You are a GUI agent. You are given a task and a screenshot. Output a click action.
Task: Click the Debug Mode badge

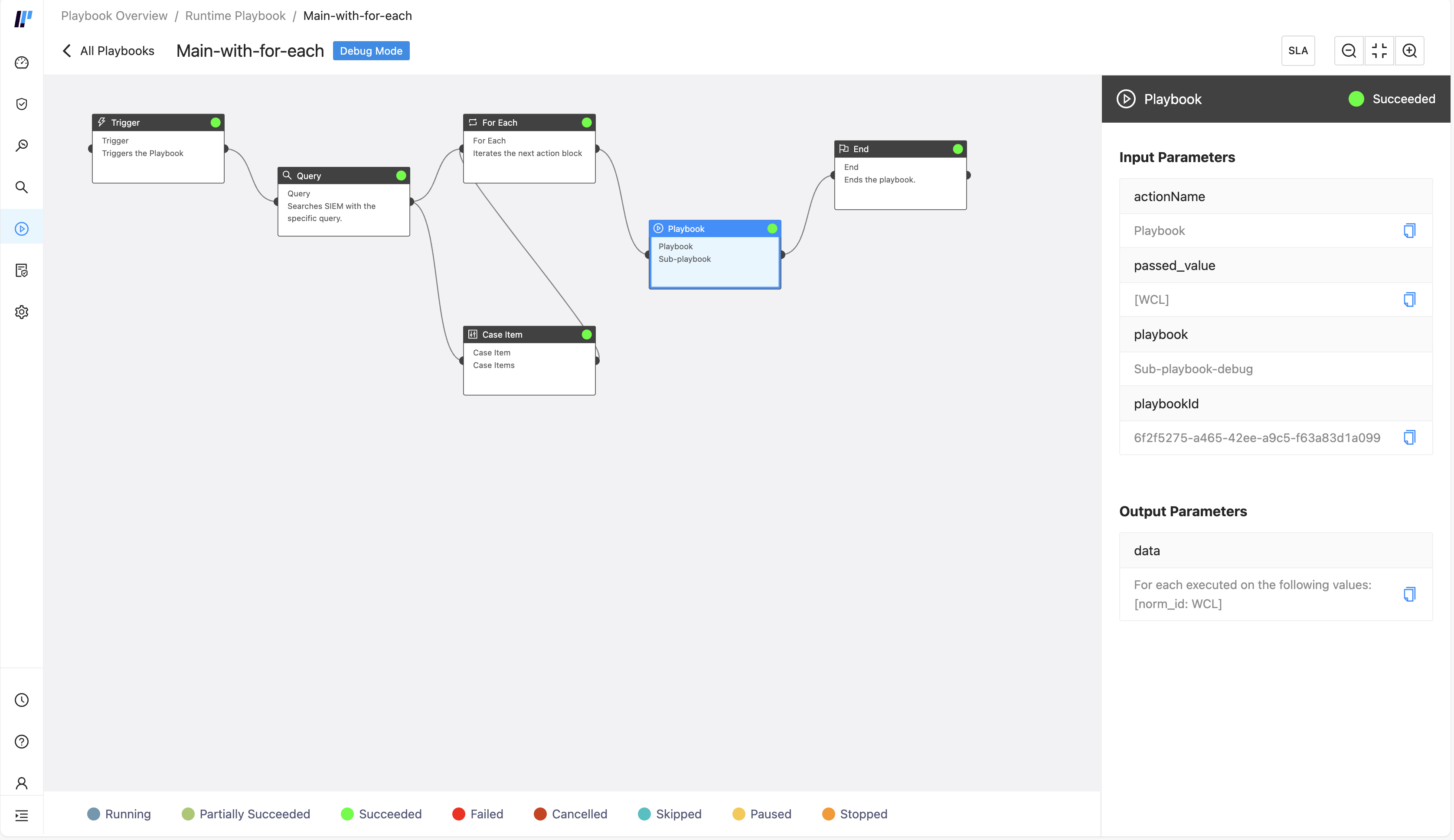coord(371,51)
